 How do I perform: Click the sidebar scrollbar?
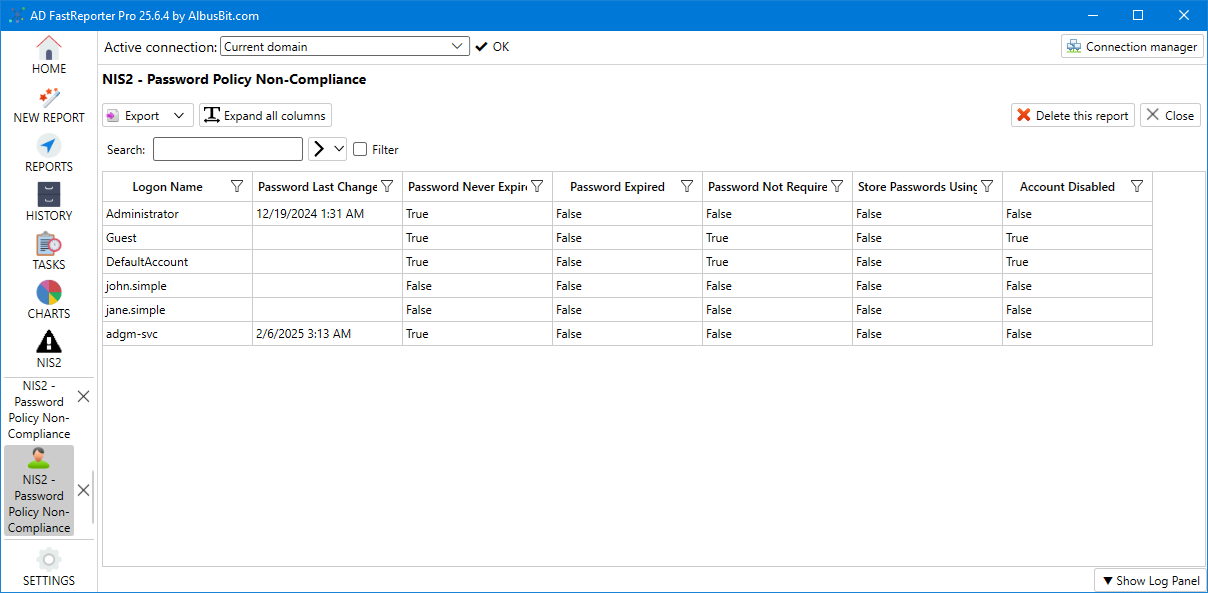click(x=94, y=497)
